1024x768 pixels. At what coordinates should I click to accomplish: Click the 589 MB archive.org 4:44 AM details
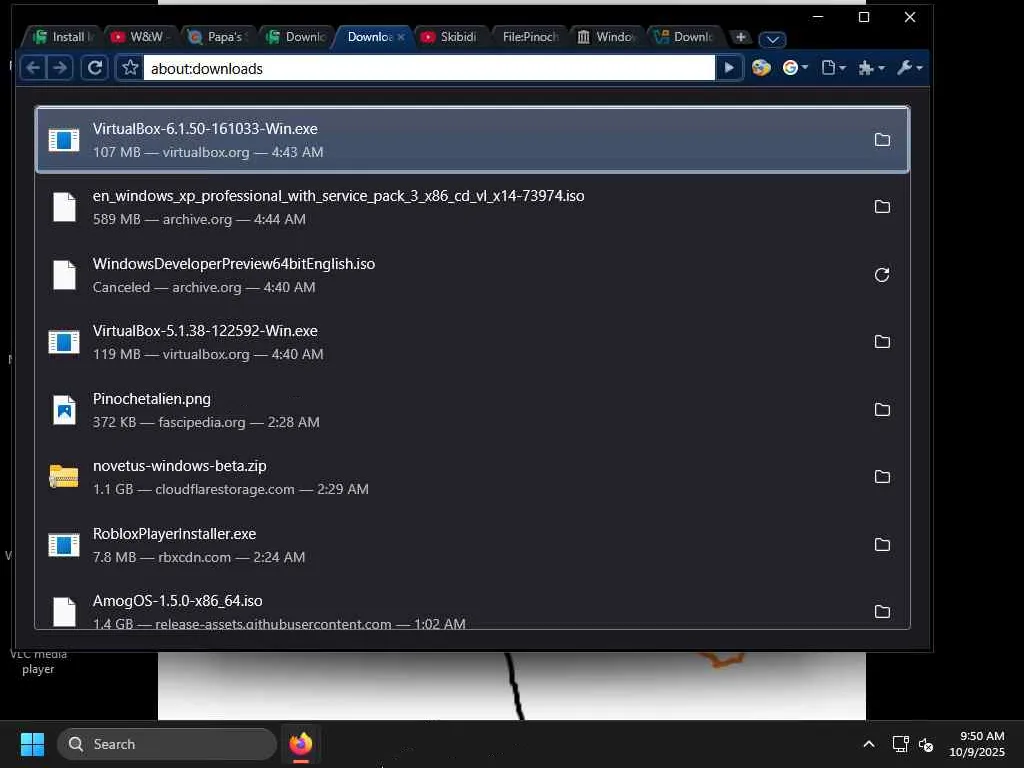tap(199, 219)
